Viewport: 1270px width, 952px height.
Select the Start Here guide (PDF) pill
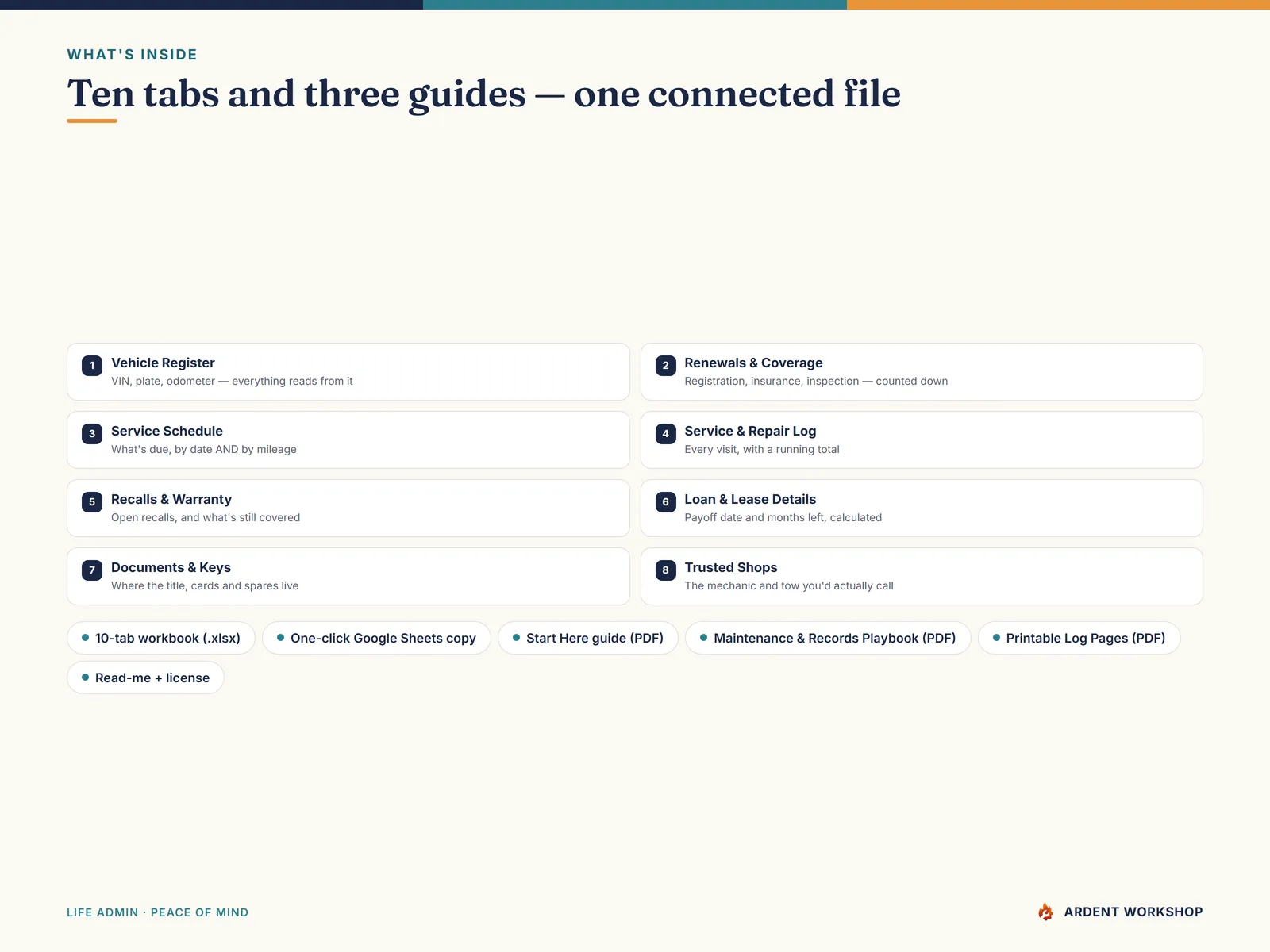coord(588,638)
